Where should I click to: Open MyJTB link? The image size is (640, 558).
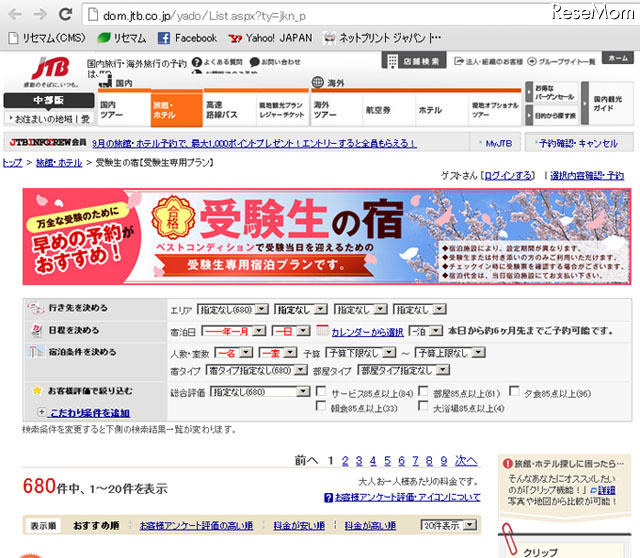499,143
